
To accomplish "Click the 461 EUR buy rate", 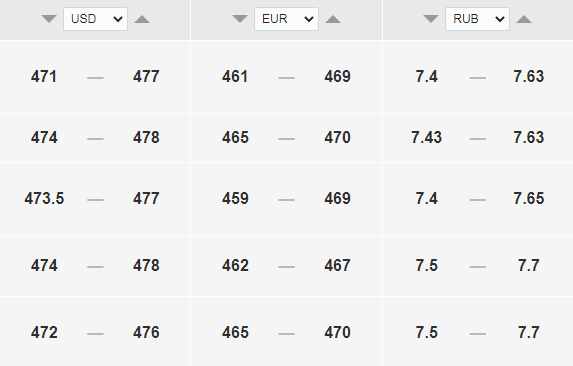I will [x=235, y=77].
